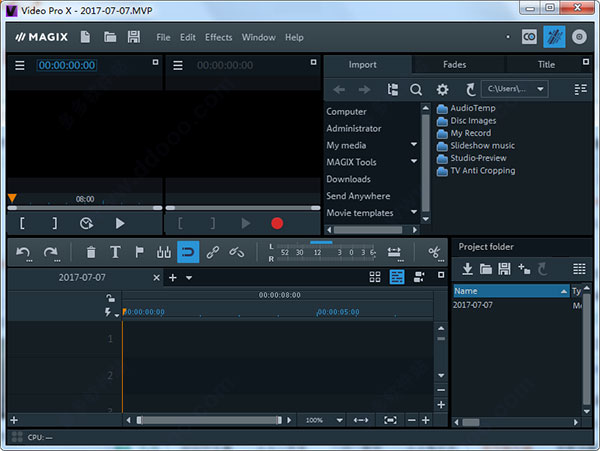Set in-point bracket in source monitor

tap(22, 223)
